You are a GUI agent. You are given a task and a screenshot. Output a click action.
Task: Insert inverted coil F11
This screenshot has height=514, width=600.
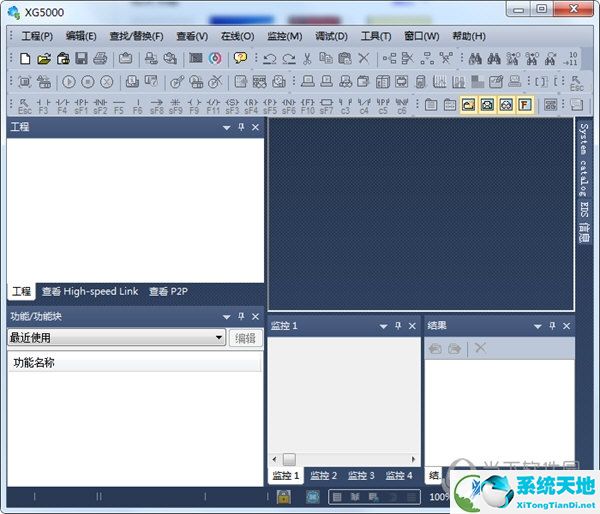point(213,106)
